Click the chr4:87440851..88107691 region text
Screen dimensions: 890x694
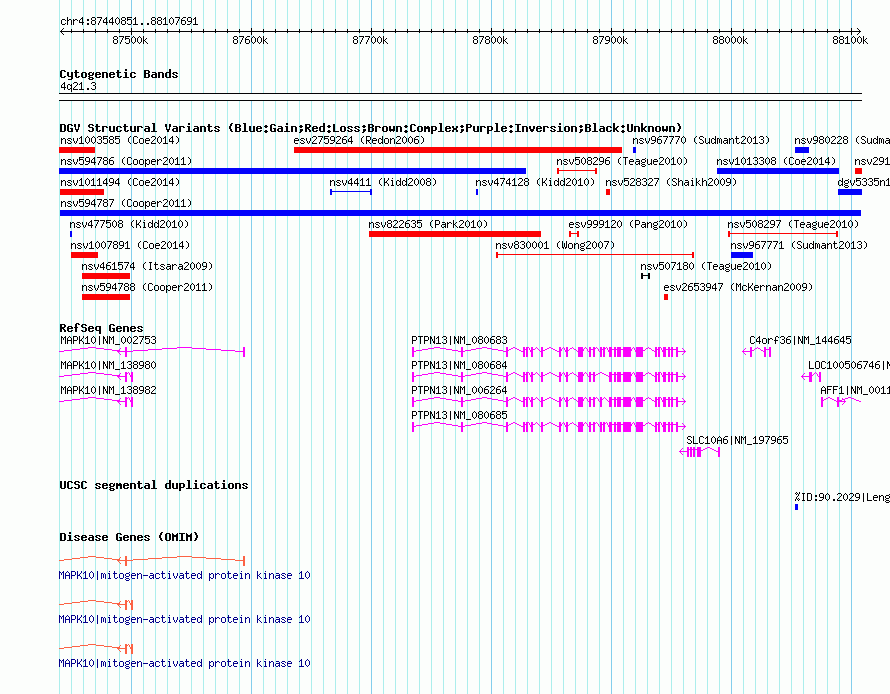pos(129,22)
